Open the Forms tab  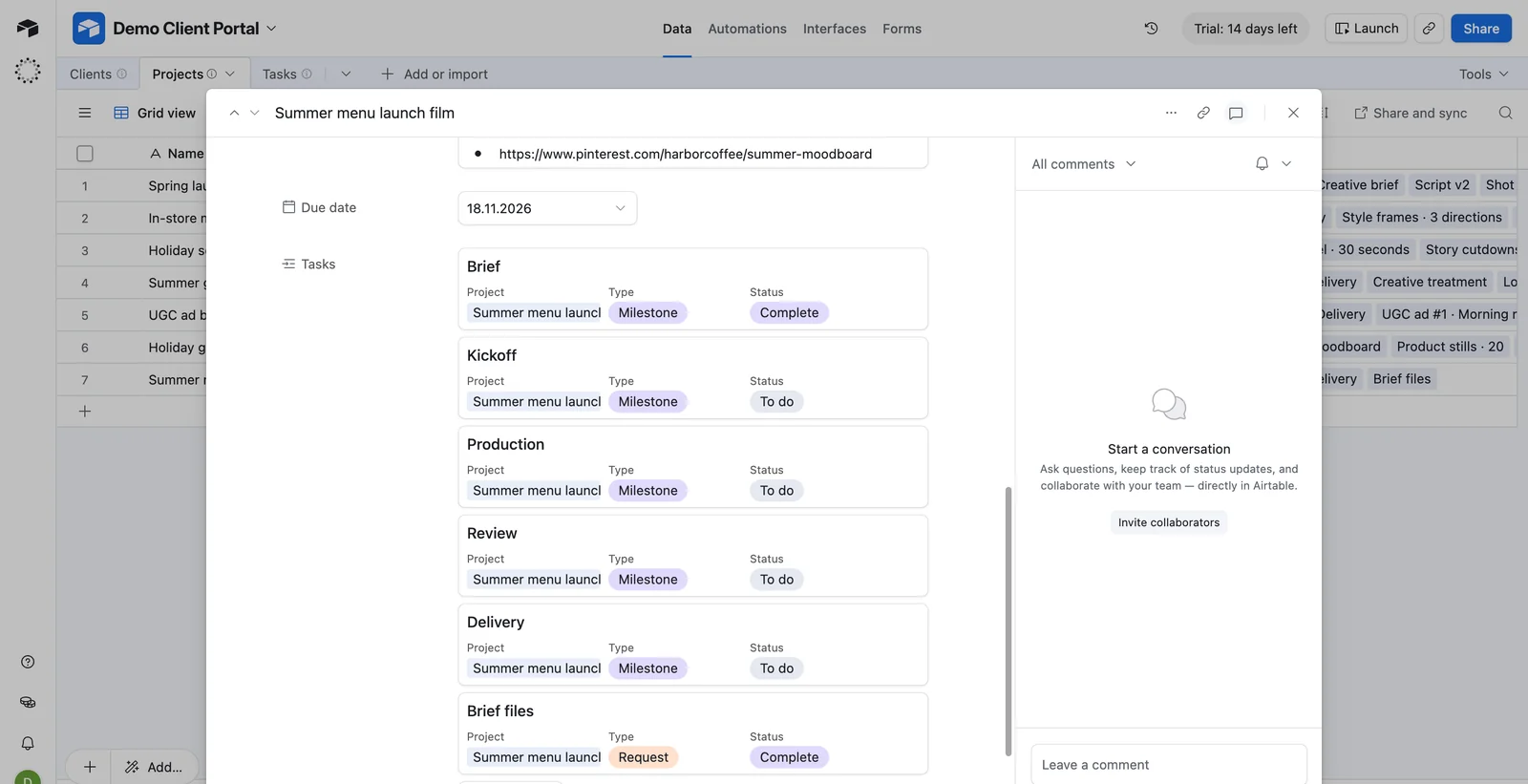[902, 29]
